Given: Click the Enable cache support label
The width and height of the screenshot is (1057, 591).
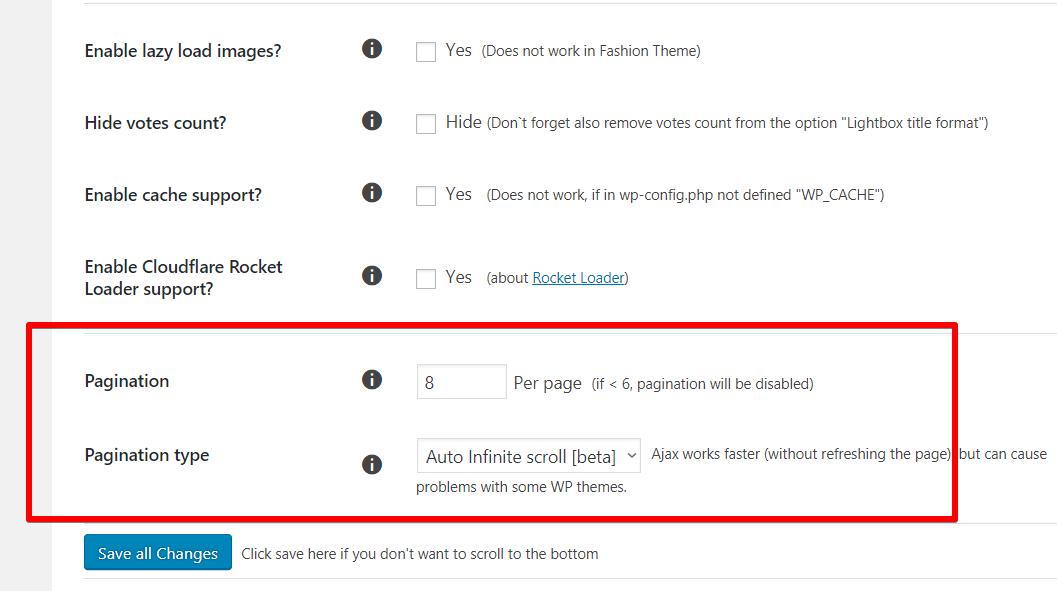Looking at the screenshot, I should pyautogui.click(x=173, y=195).
